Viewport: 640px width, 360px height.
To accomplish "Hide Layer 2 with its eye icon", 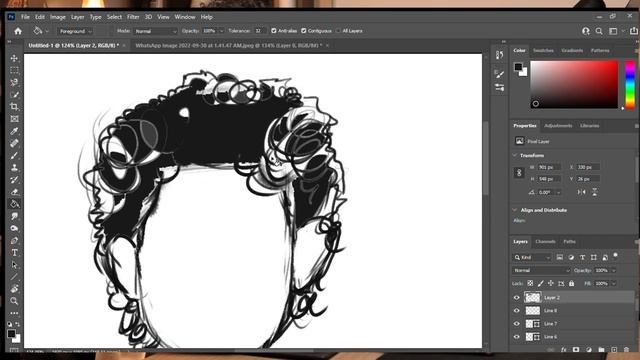I will pos(517,298).
